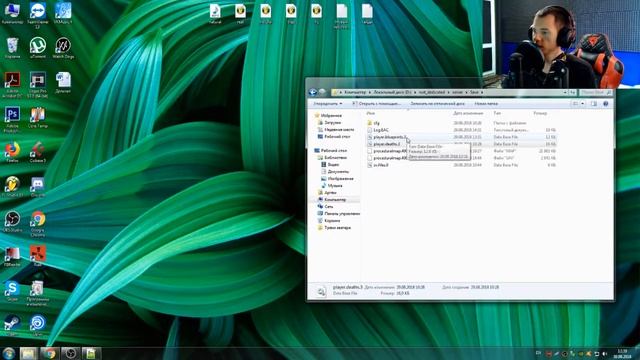Launch FL Studio from desktop
The height and width of the screenshot is (360, 640).
click(12, 187)
